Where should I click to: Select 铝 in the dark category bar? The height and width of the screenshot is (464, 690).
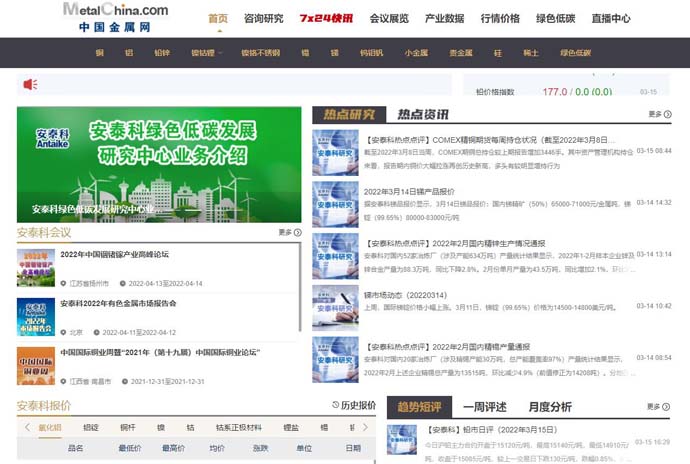click(128, 53)
